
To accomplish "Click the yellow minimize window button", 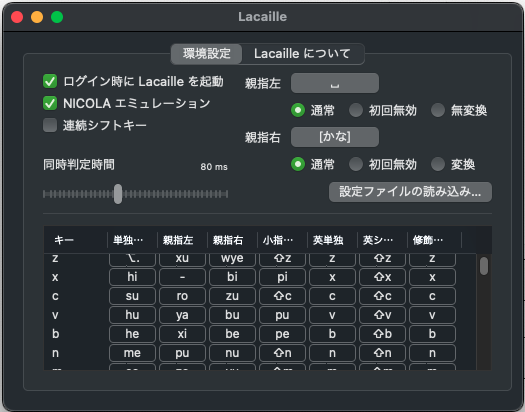I will pos(37,17).
